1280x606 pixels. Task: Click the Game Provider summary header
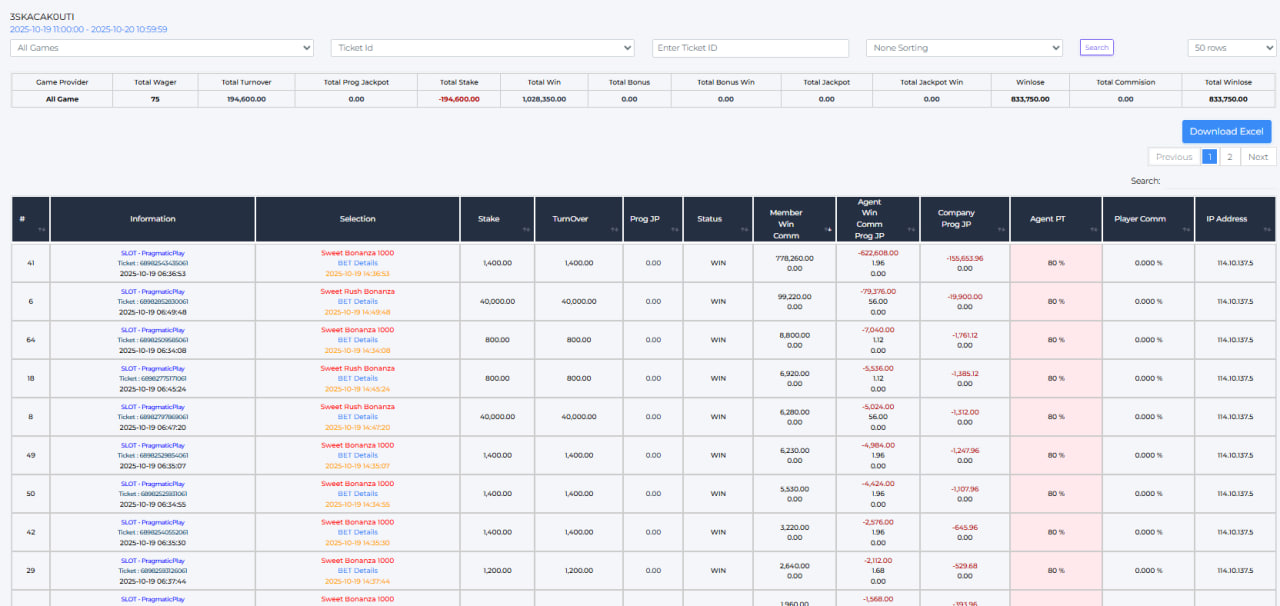pos(62,81)
